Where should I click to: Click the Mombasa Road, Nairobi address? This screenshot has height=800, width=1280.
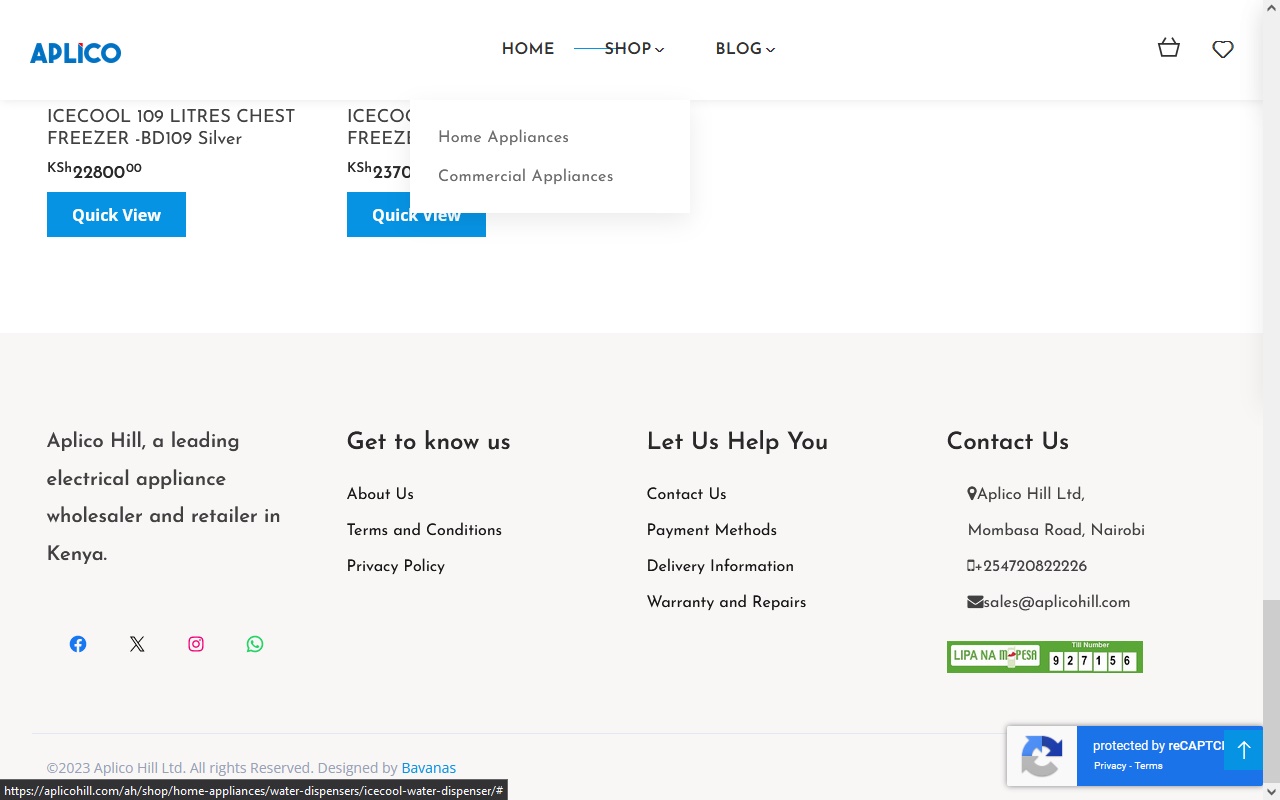tap(1056, 530)
